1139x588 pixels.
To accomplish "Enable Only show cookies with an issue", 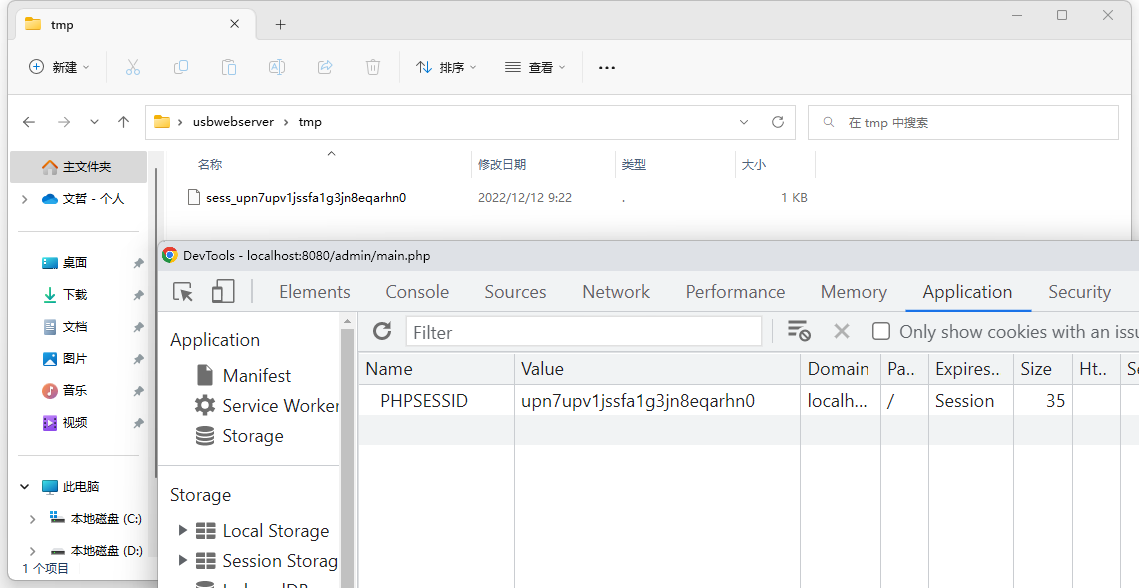I will (x=881, y=332).
